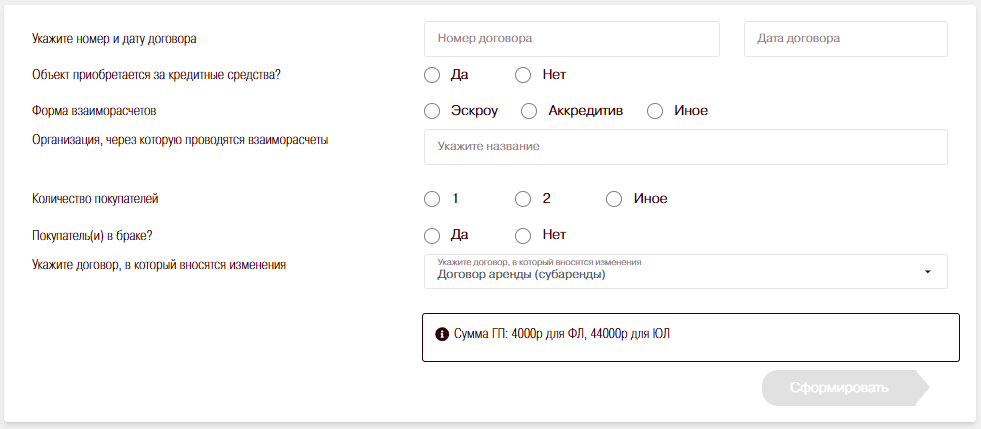981x429 pixels.
Task: Expand the Договор аренды (субаренды) combo box
Action: coord(680,272)
